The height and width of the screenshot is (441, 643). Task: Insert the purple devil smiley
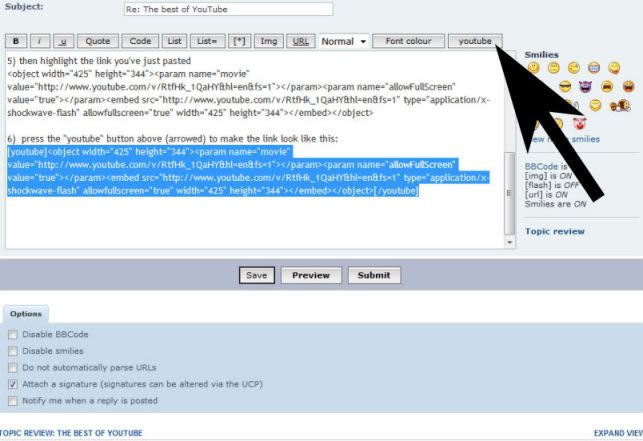coord(585,87)
